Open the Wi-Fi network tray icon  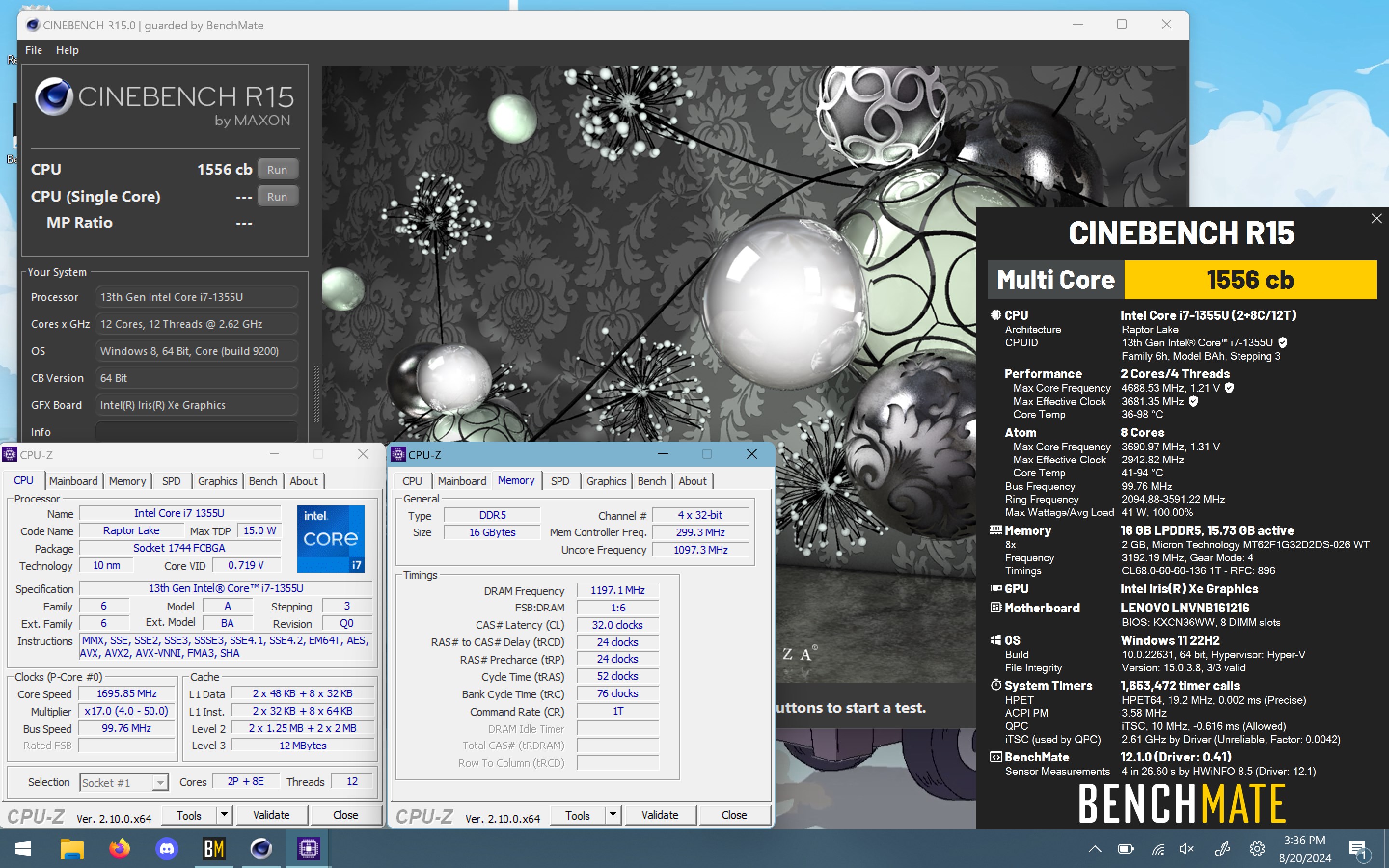coord(1157,849)
